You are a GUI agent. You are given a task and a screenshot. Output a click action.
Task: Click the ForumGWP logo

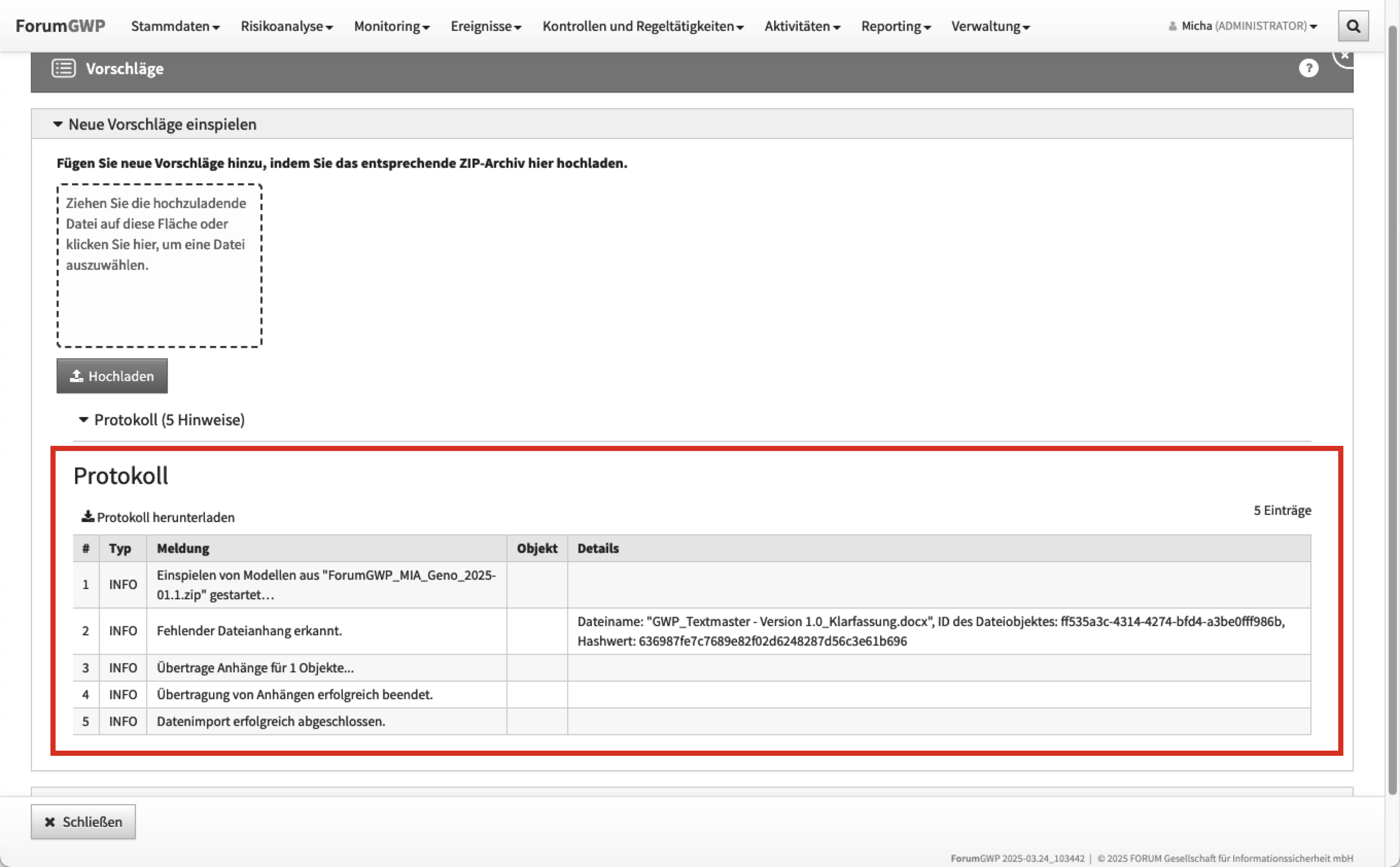[x=60, y=26]
